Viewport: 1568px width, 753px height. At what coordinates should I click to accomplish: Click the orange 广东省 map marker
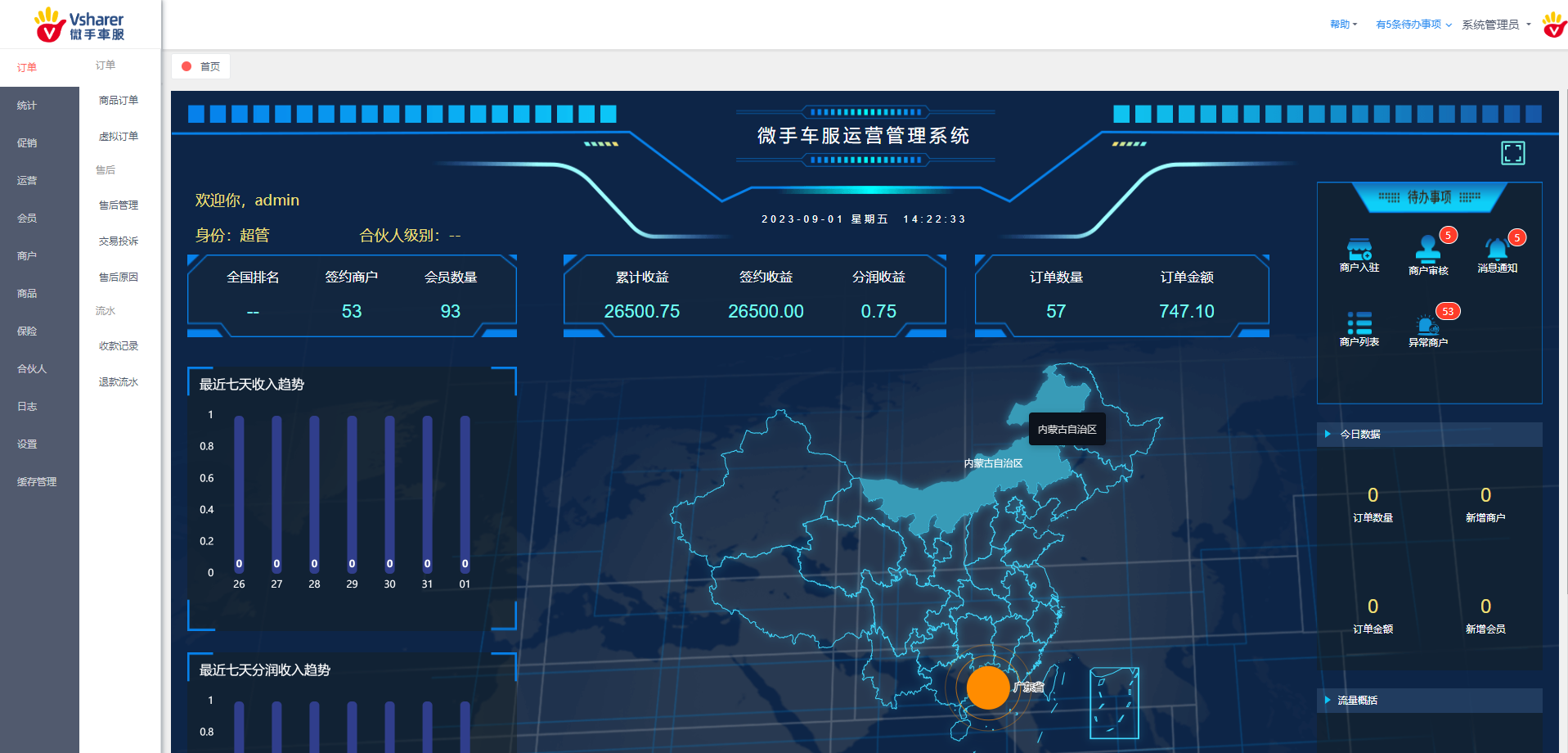click(x=988, y=688)
